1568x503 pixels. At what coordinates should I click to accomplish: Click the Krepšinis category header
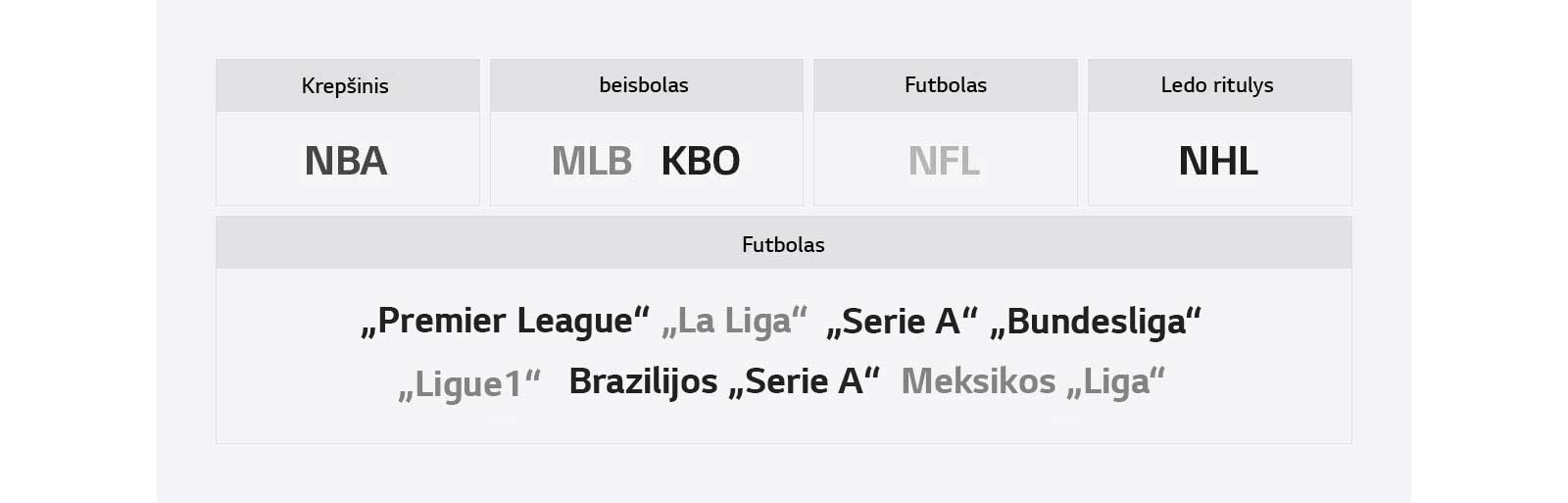(x=345, y=85)
